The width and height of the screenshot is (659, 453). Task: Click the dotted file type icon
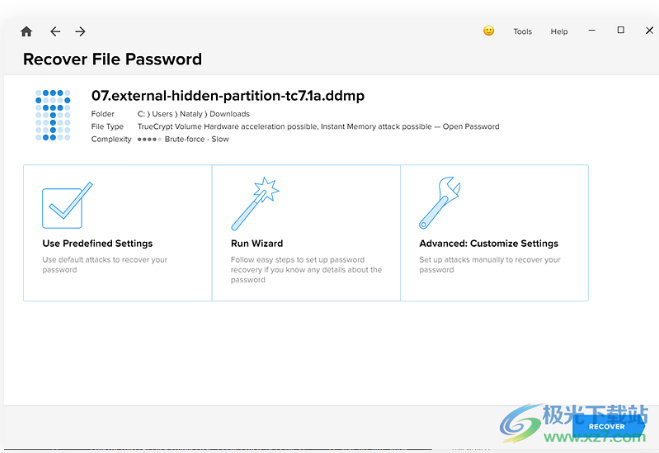[x=53, y=115]
